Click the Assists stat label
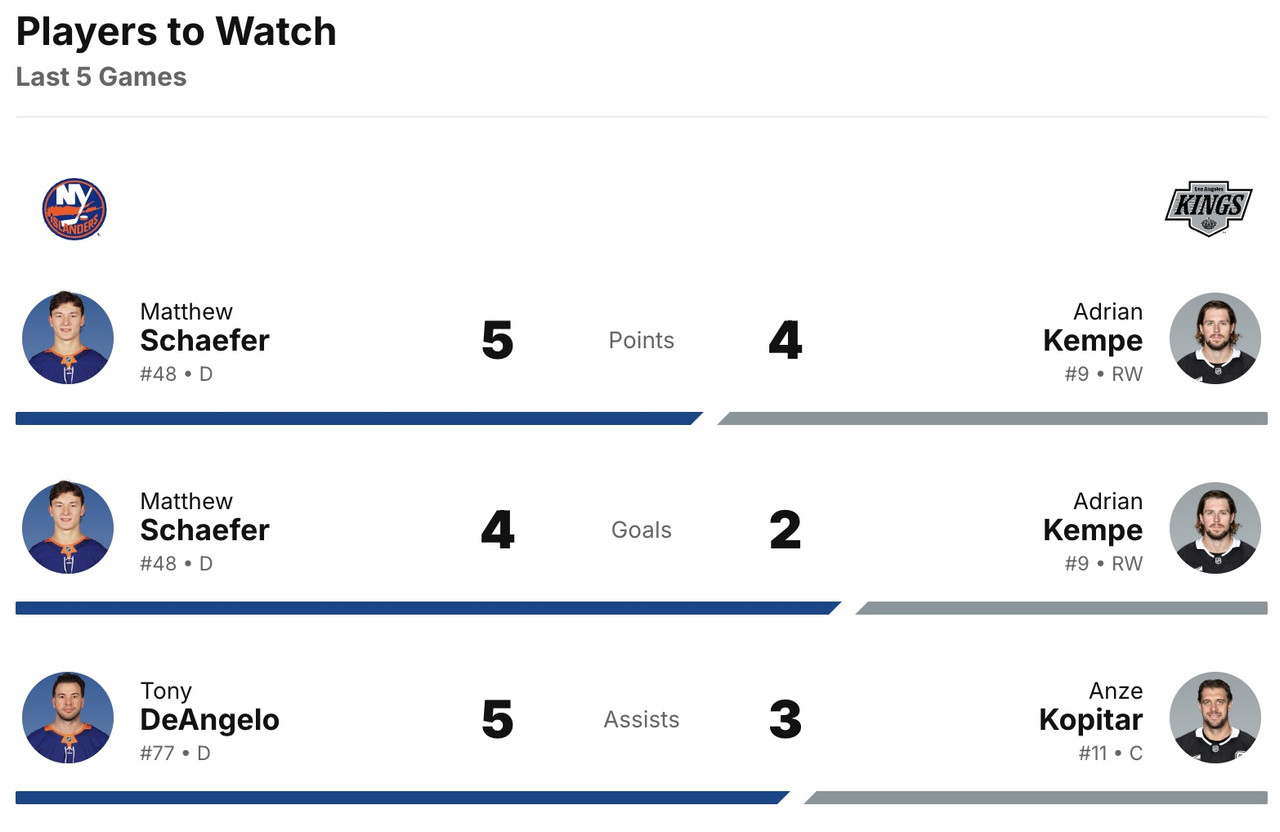Image resolution: width=1280 pixels, height=832 pixels. [x=641, y=720]
